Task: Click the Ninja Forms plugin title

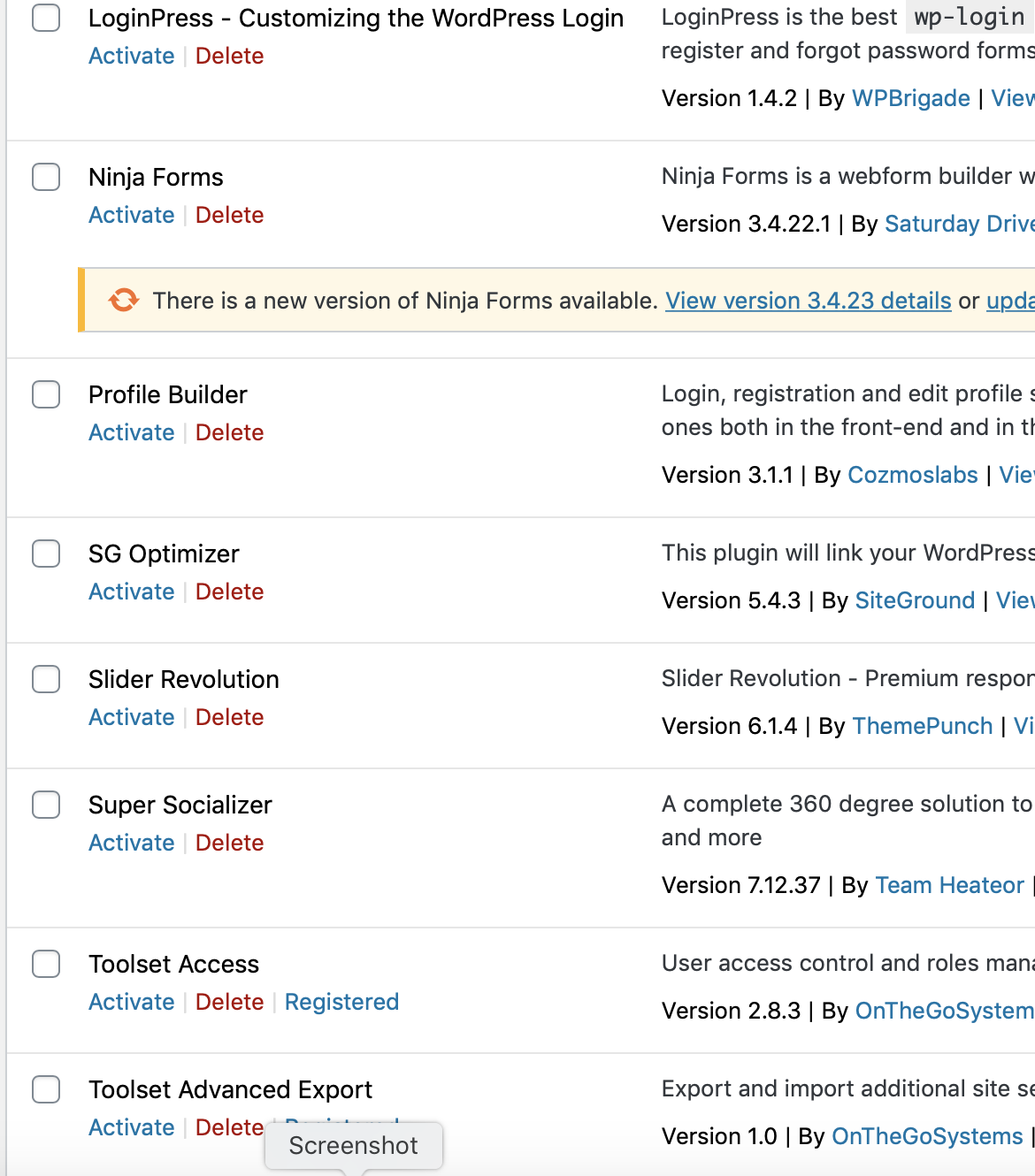Action: tap(156, 177)
